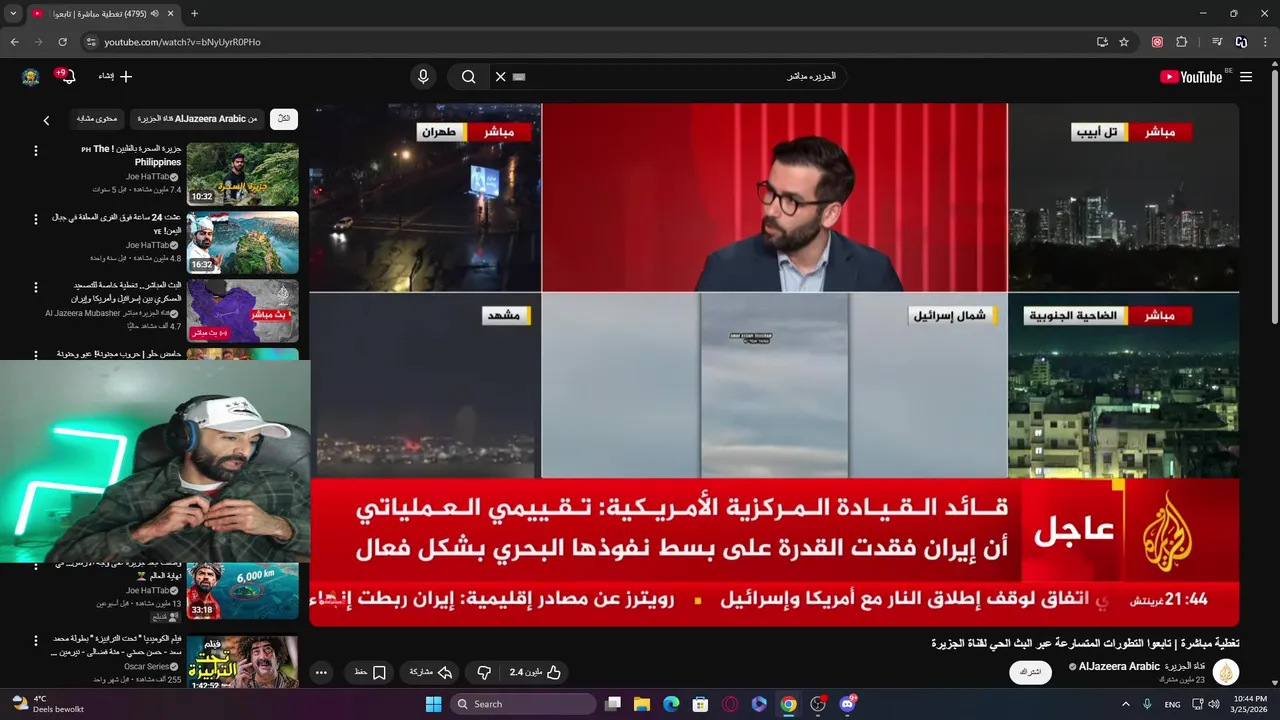Focus the YouTube search input field
This screenshot has height=720, width=1280.
pos(670,77)
